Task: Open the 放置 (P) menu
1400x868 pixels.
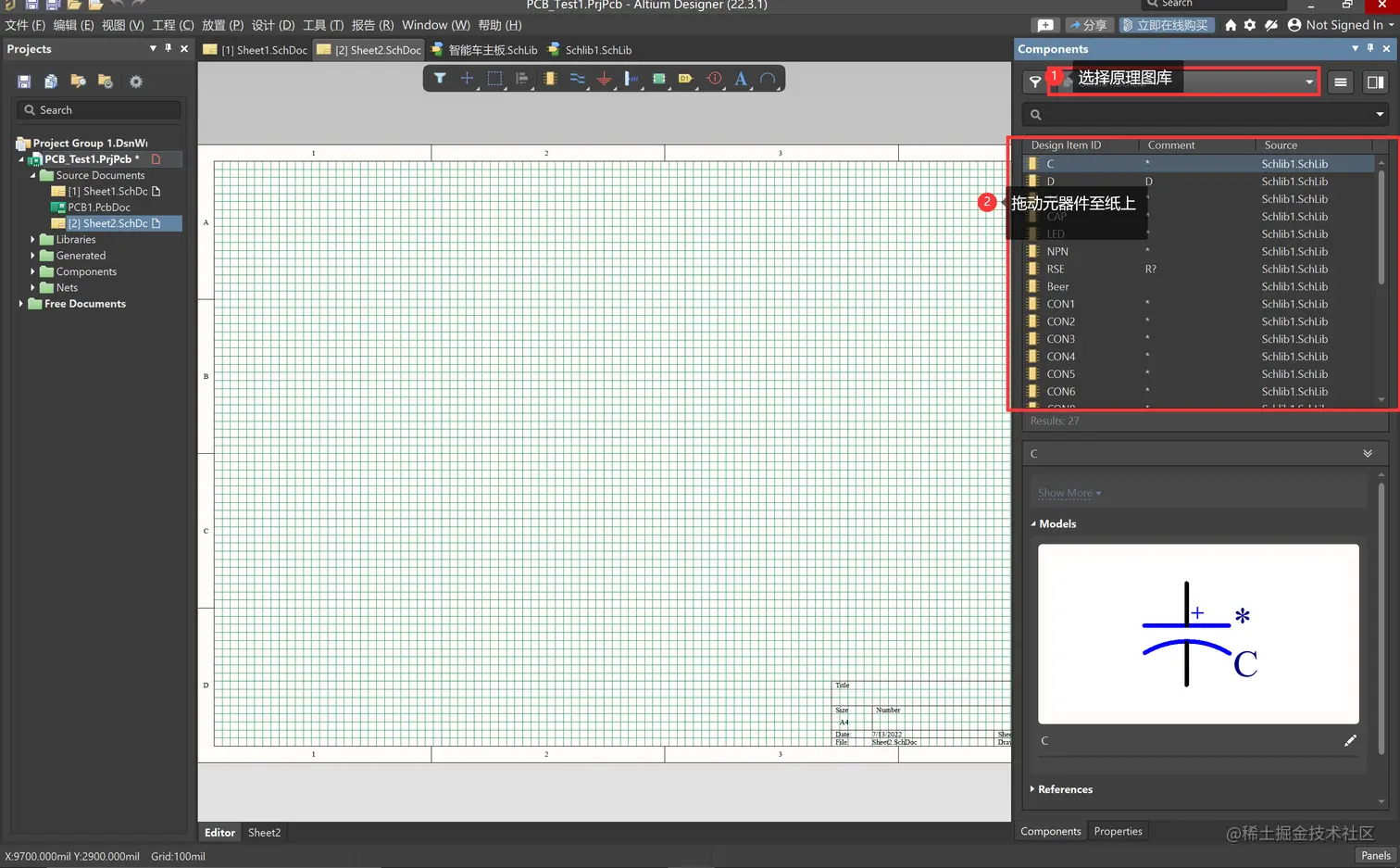Action: pos(223,25)
